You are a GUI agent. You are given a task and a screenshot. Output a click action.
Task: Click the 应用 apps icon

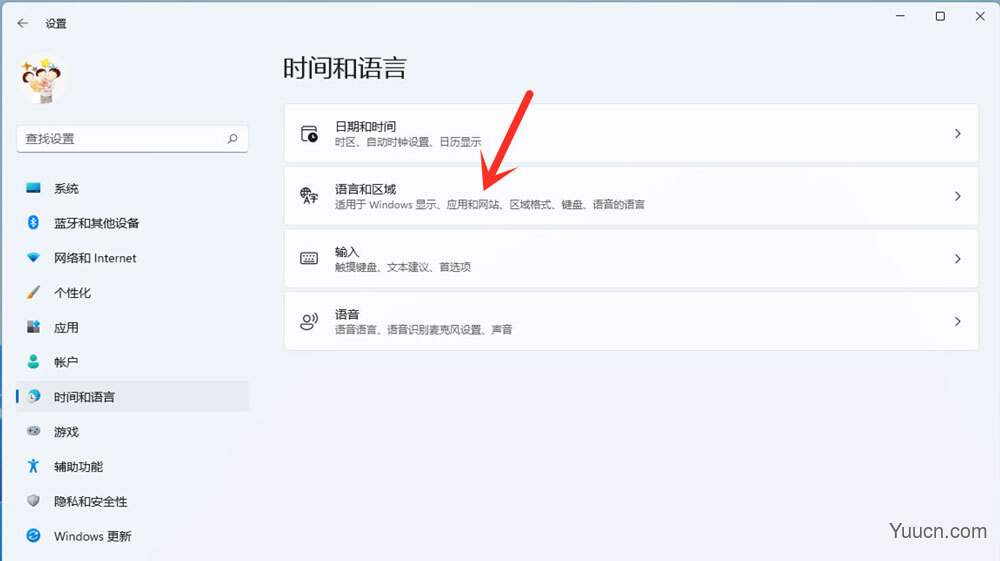33,327
